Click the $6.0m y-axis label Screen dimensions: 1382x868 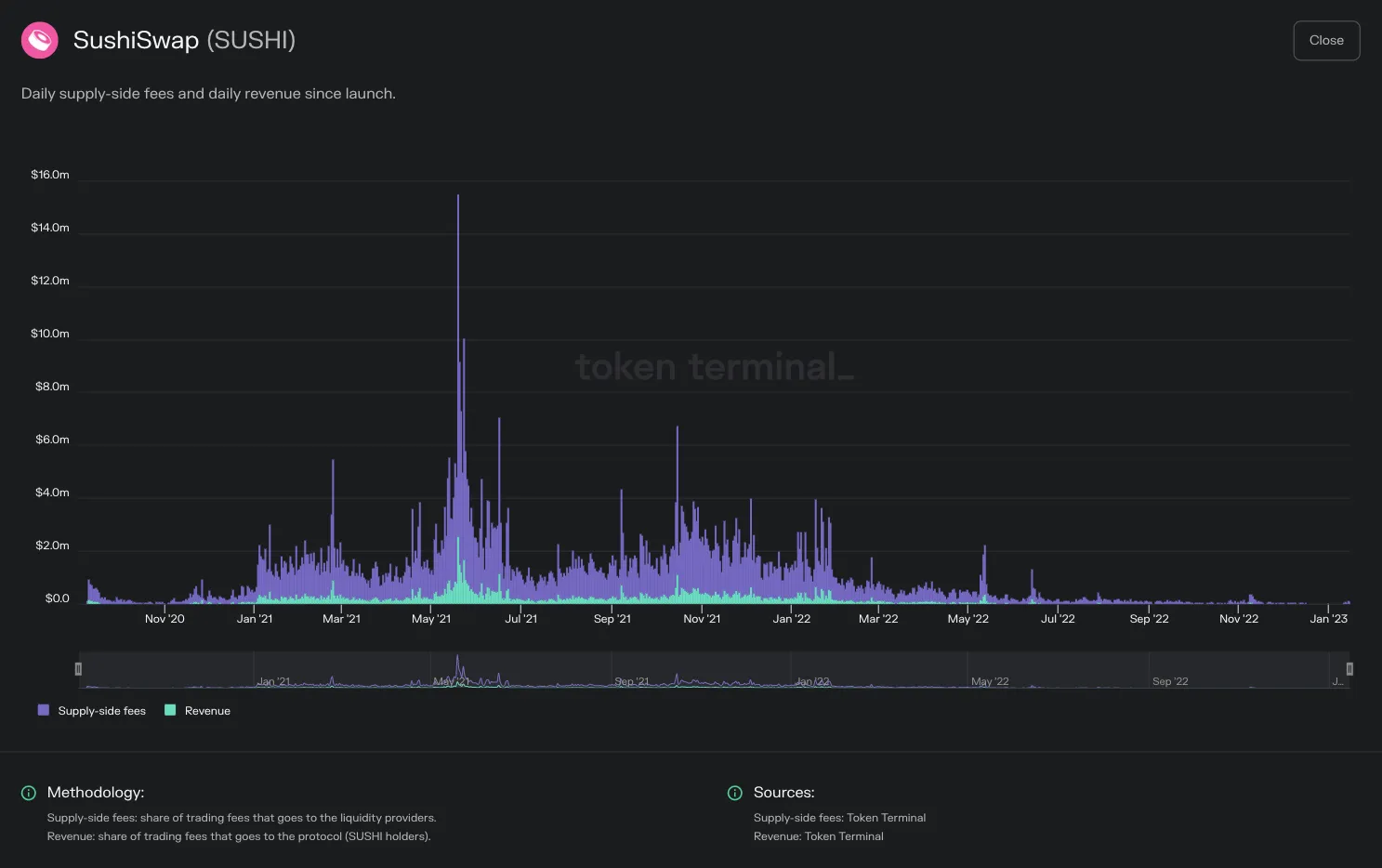[52, 440]
